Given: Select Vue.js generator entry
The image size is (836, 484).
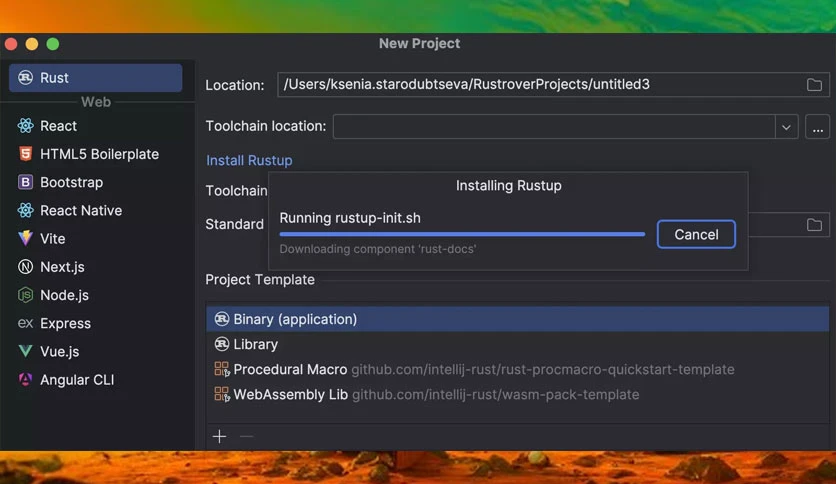Looking at the screenshot, I should tap(96, 351).
